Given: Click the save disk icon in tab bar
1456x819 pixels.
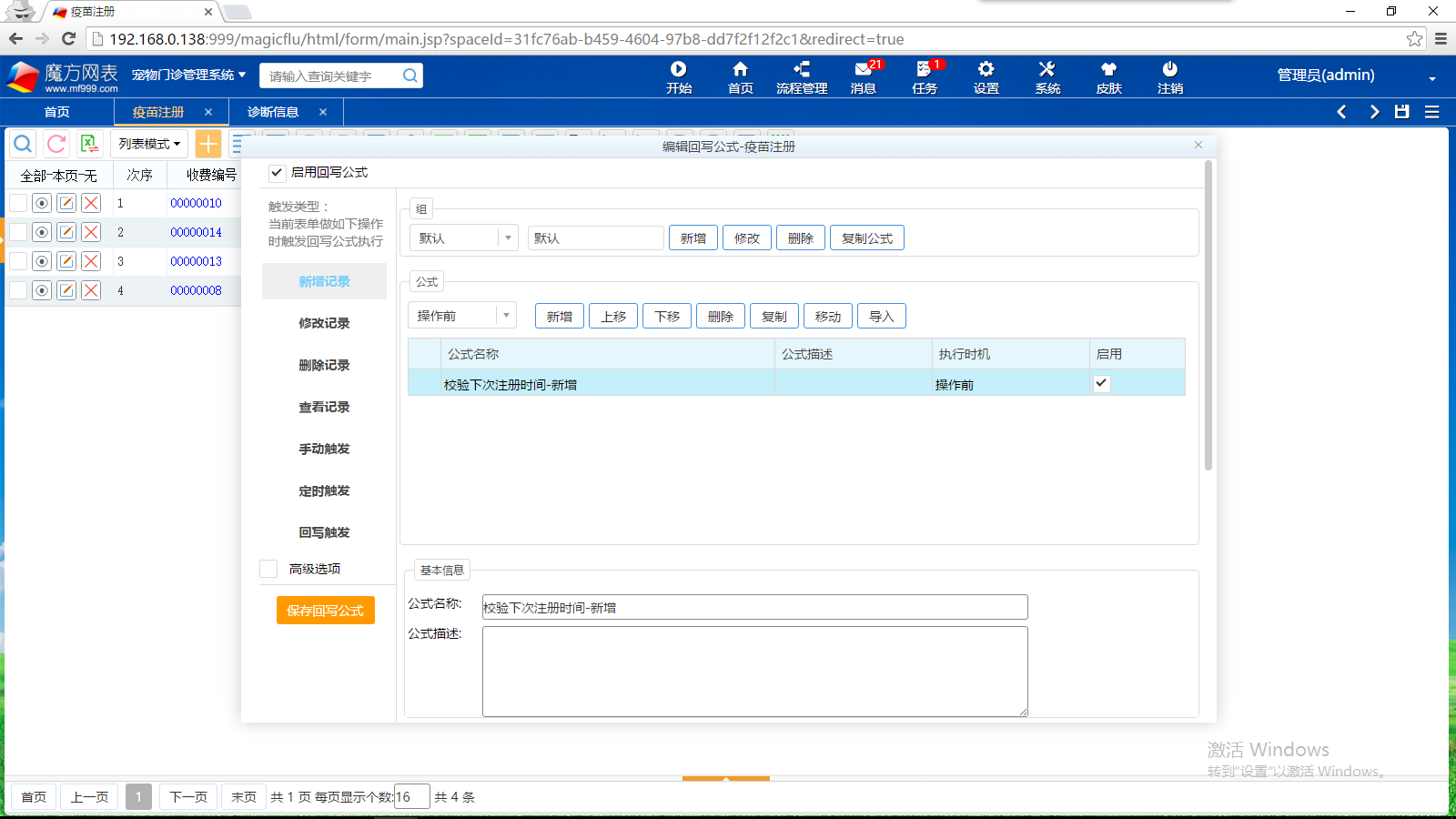Looking at the screenshot, I should [1402, 112].
